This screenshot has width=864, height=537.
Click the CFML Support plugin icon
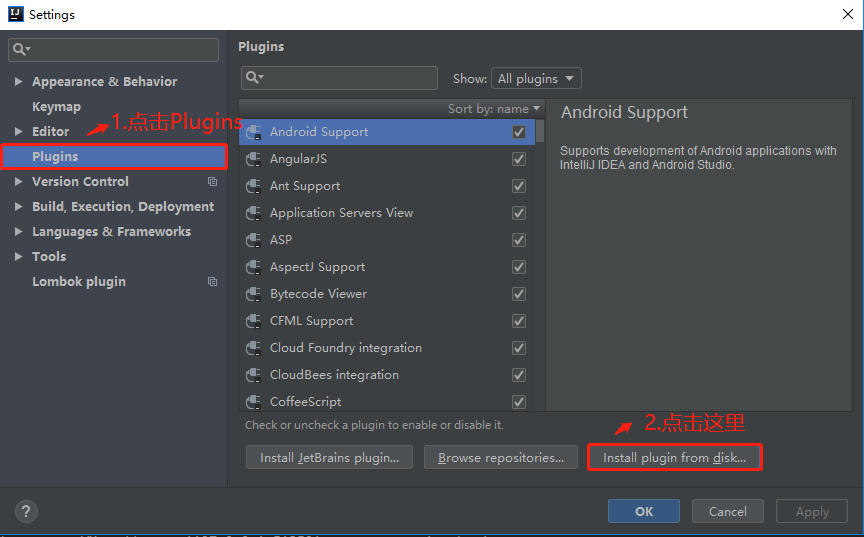[253, 321]
